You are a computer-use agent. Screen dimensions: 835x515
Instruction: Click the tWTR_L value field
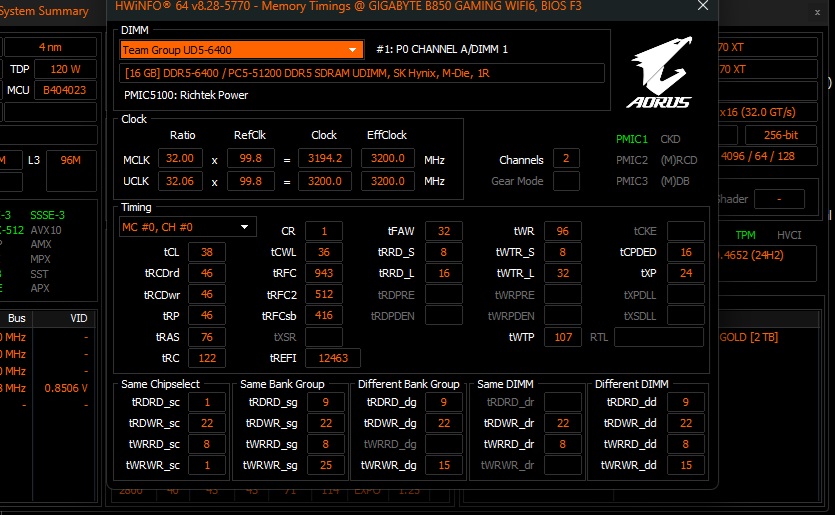tap(562, 273)
